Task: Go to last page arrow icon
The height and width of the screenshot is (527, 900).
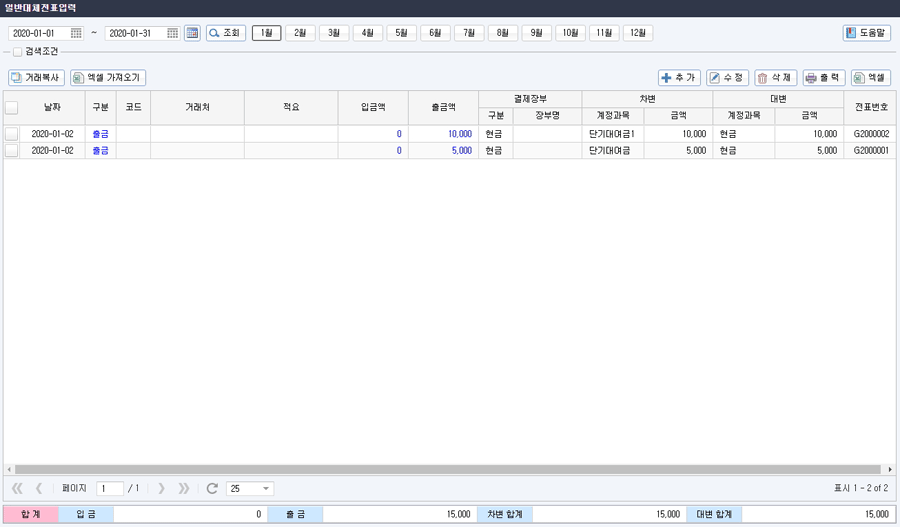Action: (184, 489)
